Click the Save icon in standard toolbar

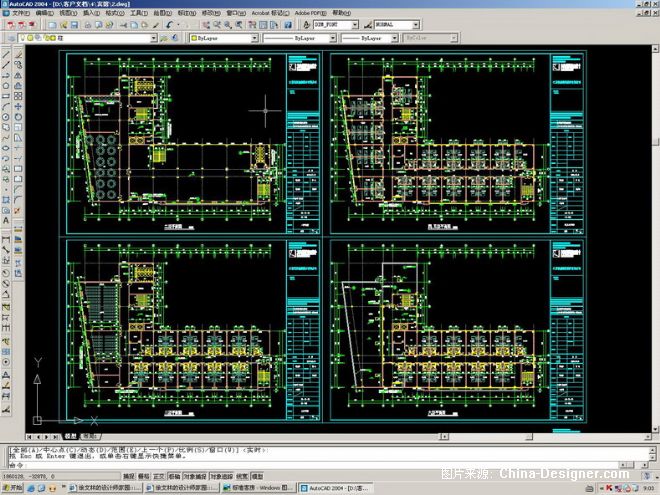75,25
